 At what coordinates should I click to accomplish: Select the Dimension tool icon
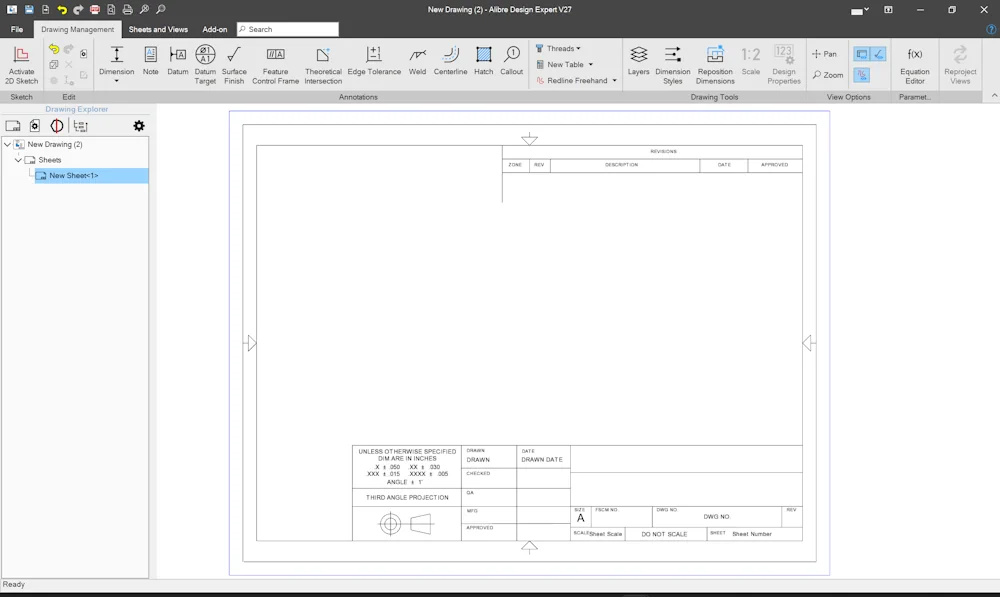click(x=117, y=55)
